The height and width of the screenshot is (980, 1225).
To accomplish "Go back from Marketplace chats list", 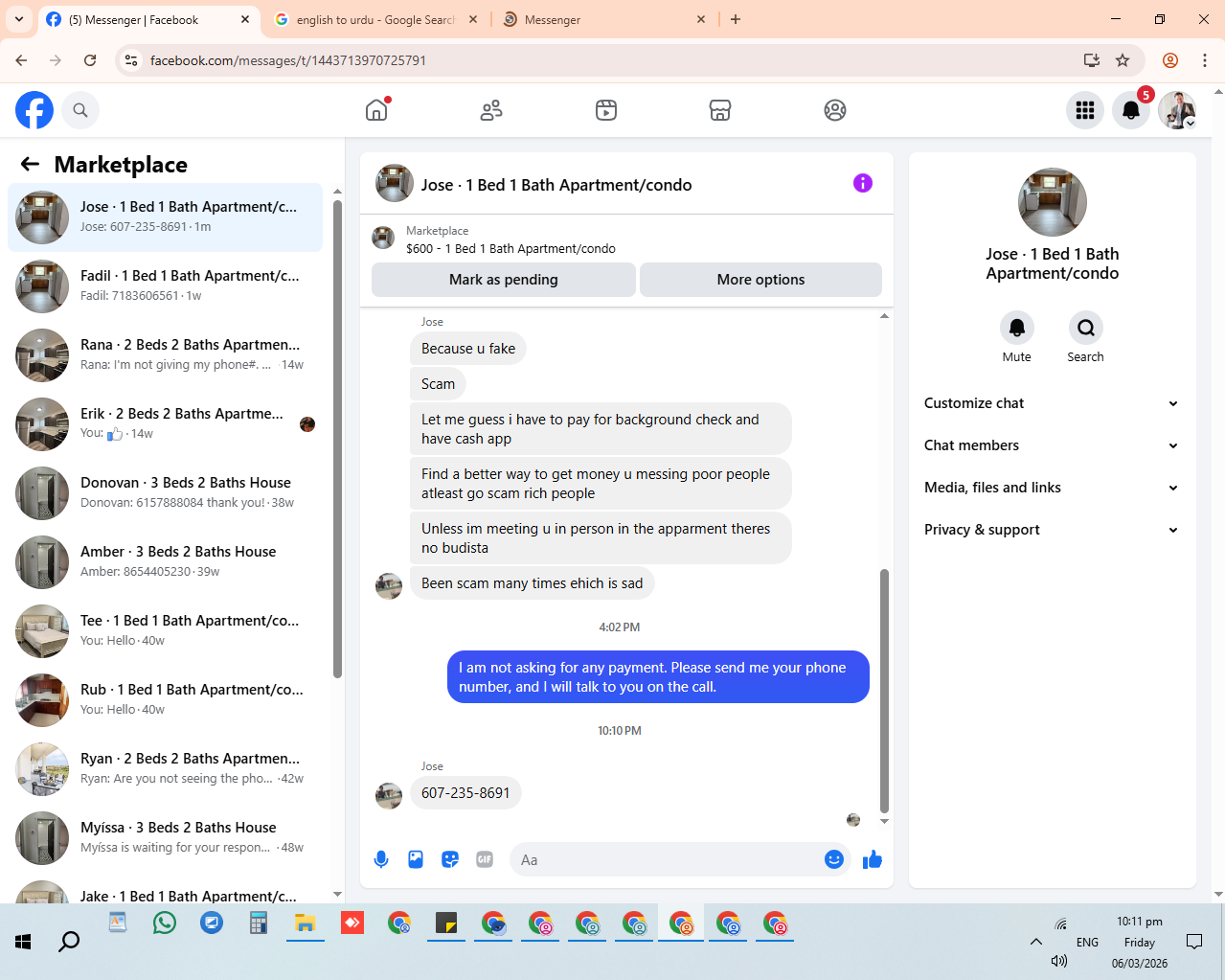I will point(30,165).
